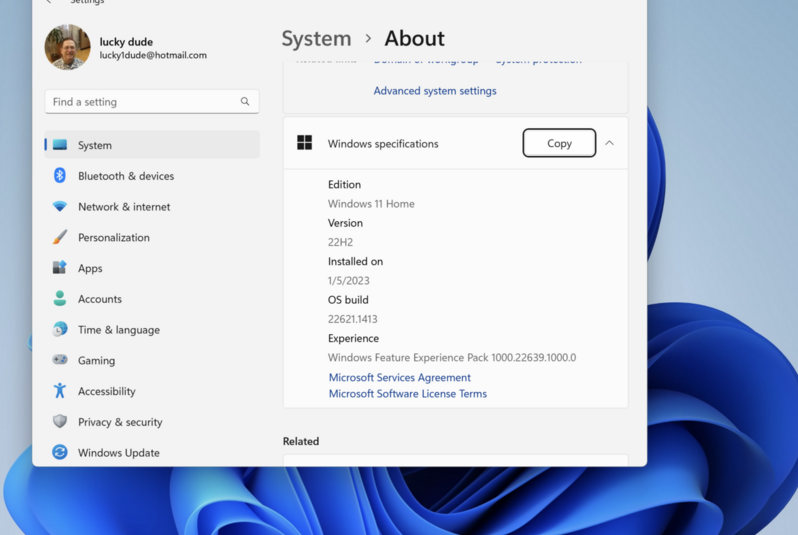The width and height of the screenshot is (798, 535).
Task: Focus the Find a setting search box
Action: coord(152,102)
